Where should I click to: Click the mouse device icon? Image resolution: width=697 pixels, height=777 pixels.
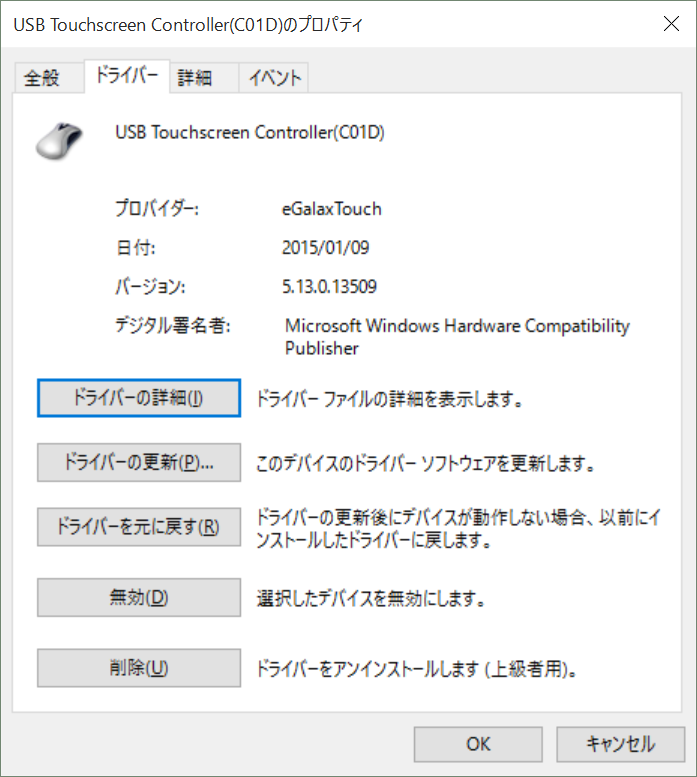point(59,141)
